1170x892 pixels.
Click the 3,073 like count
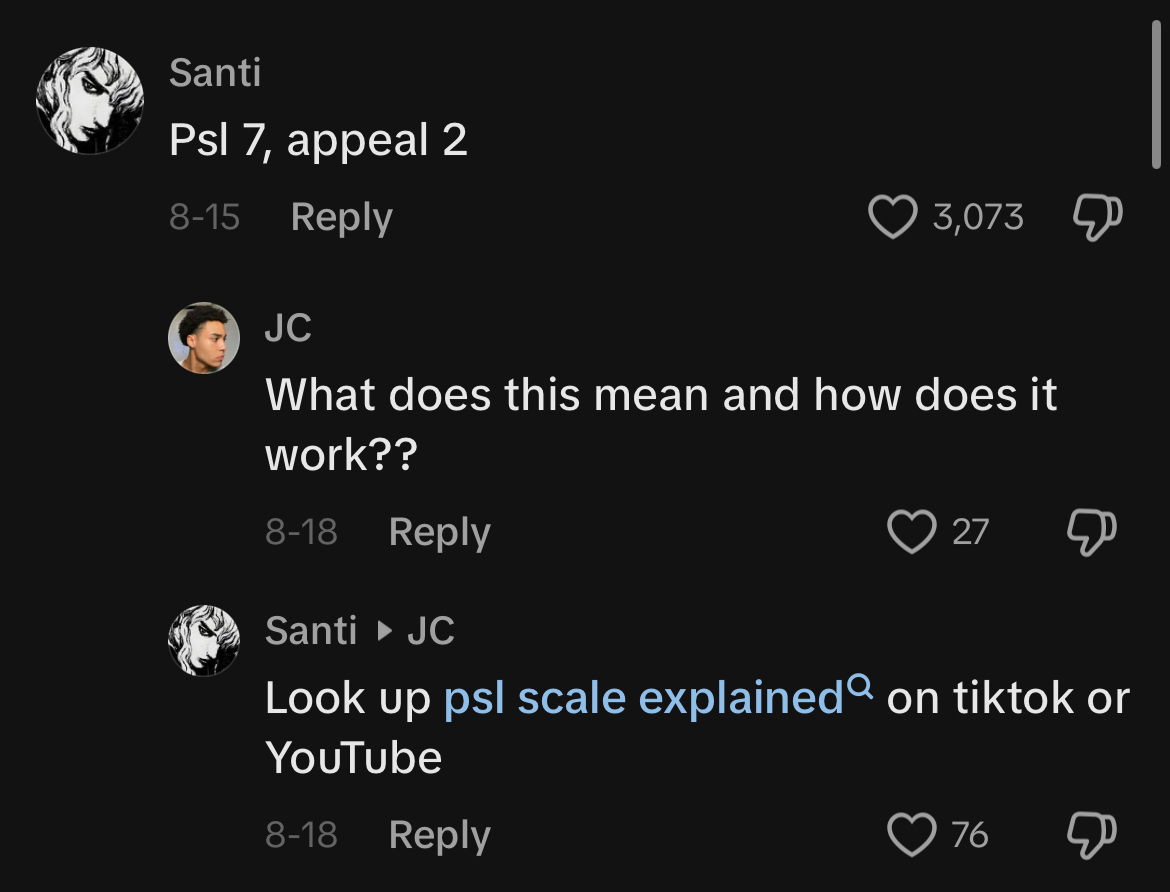pyautogui.click(x=978, y=218)
